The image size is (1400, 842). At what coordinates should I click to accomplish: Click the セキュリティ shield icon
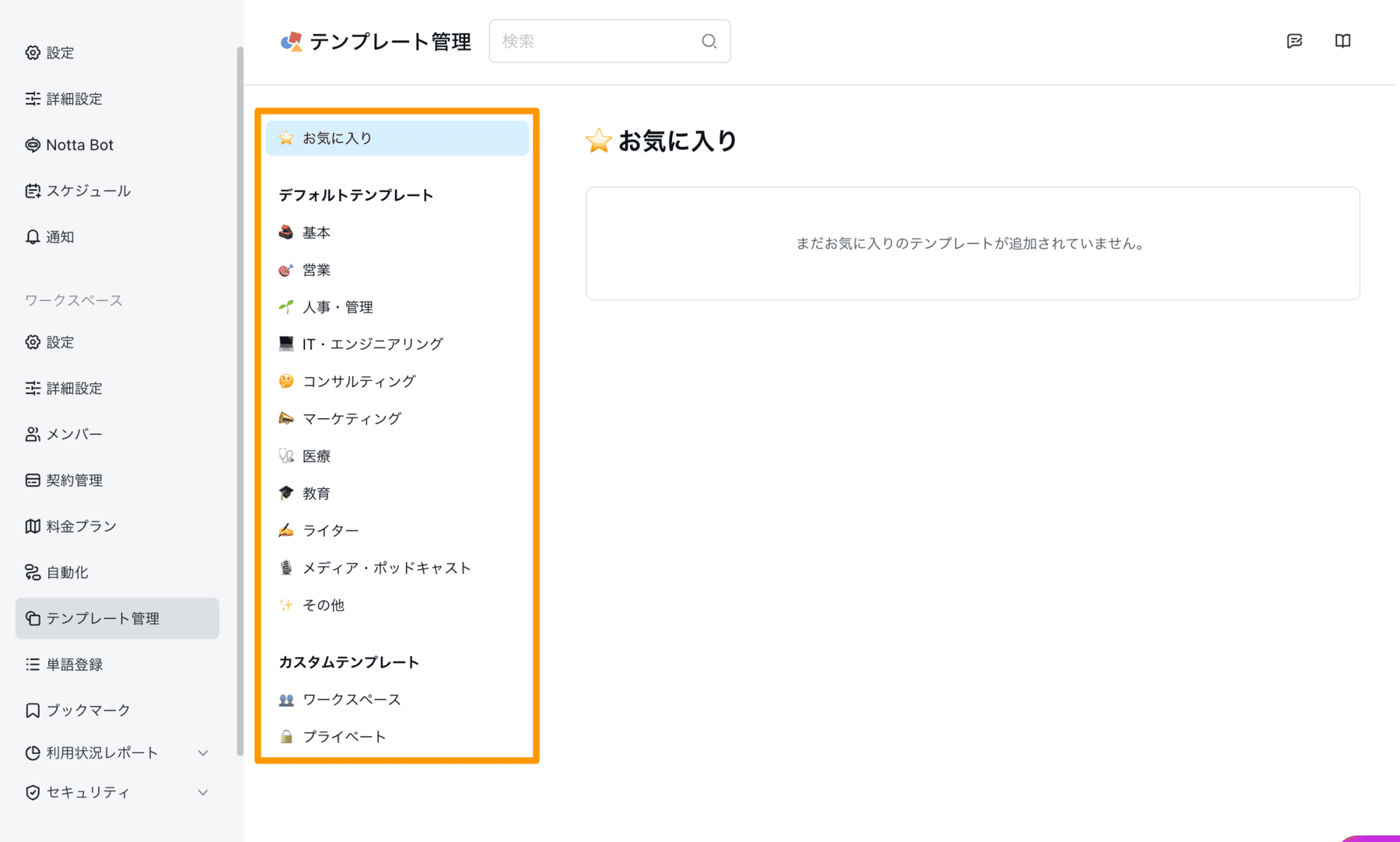[33, 792]
